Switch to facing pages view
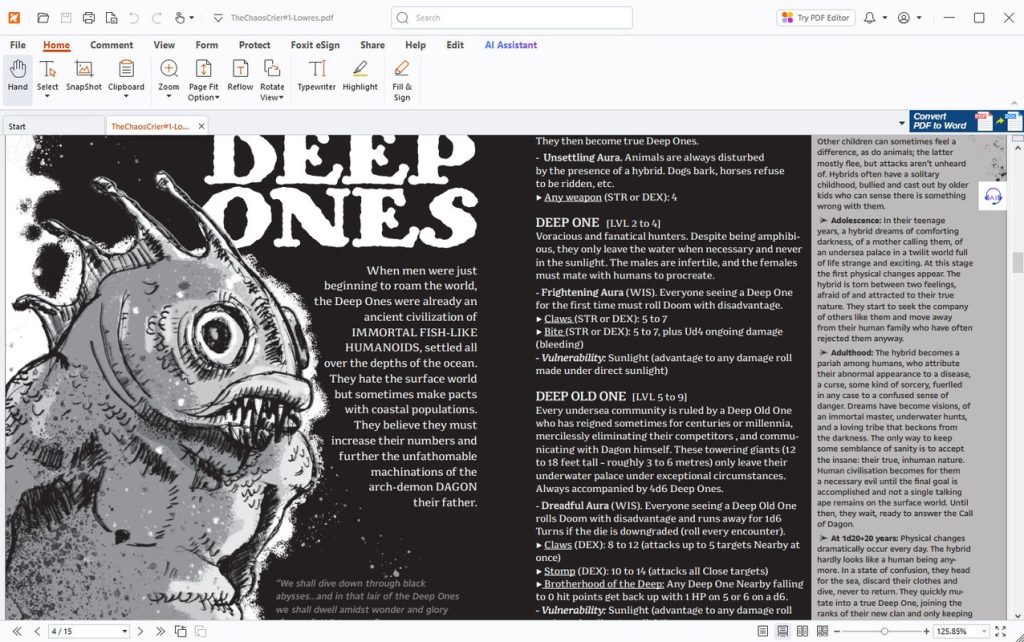 click(803, 631)
